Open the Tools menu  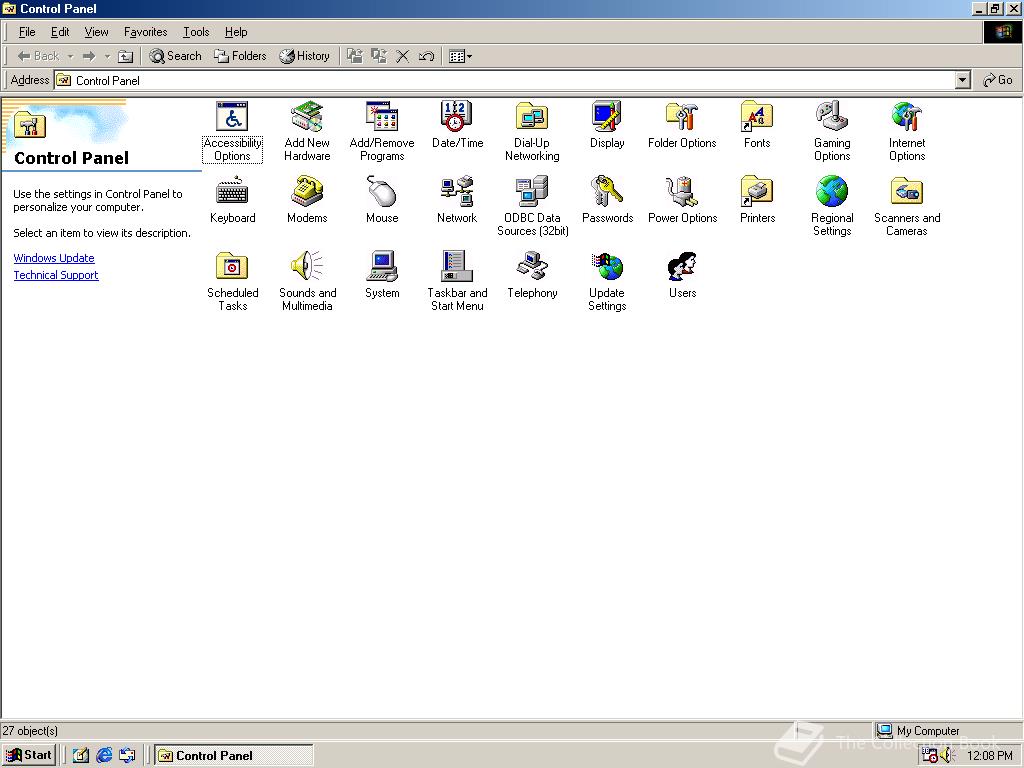click(x=196, y=32)
